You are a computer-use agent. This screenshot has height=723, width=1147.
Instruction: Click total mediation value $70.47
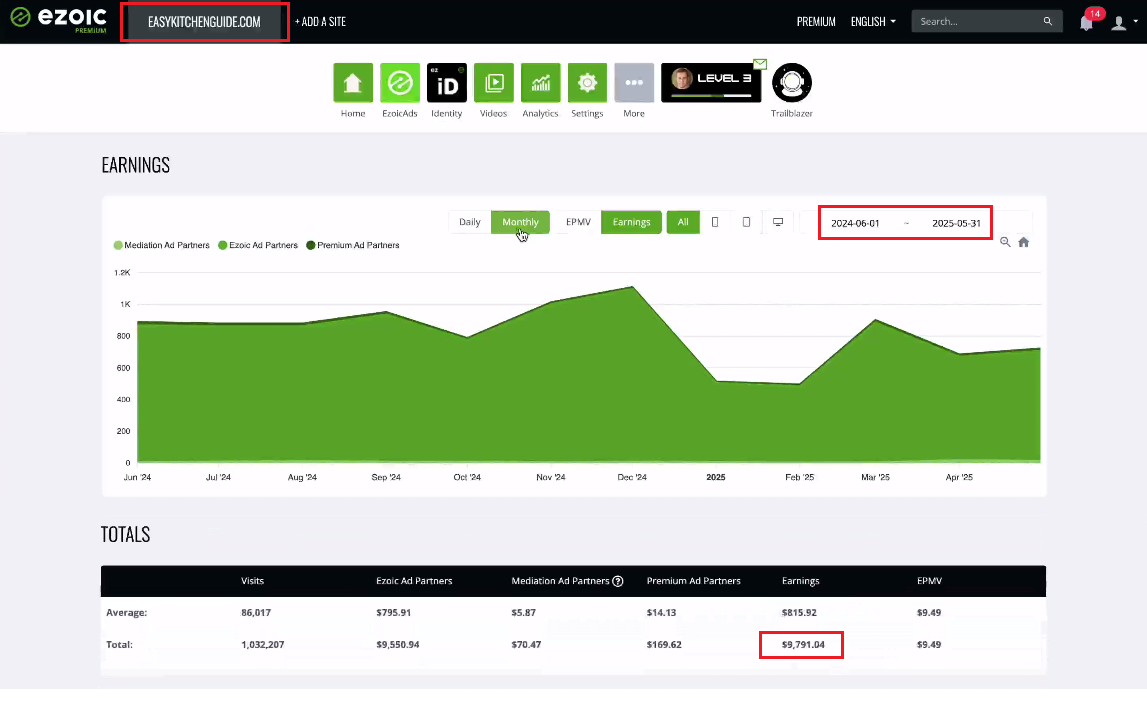(x=526, y=645)
